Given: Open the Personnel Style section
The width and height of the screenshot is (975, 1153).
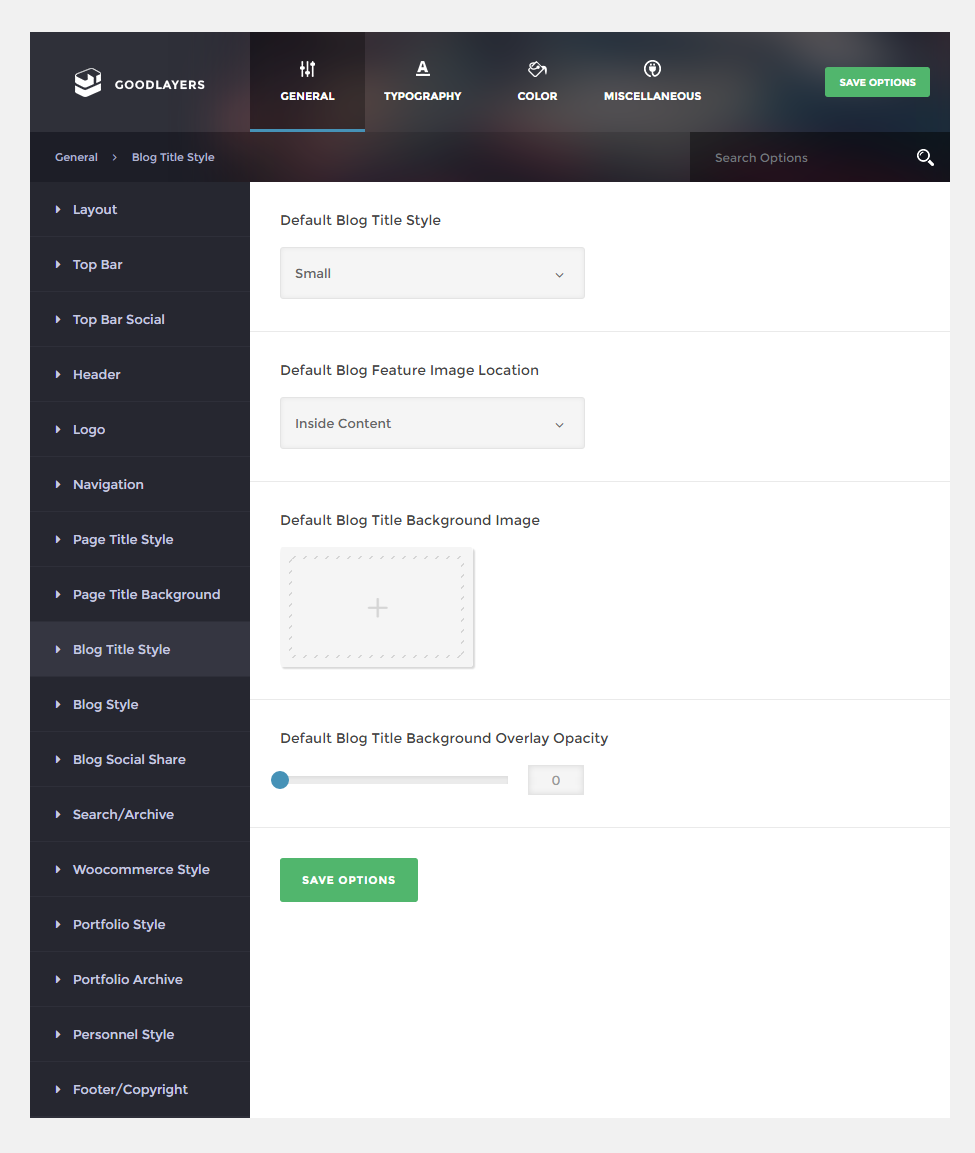Looking at the screenshot, I should point(140,1035).
